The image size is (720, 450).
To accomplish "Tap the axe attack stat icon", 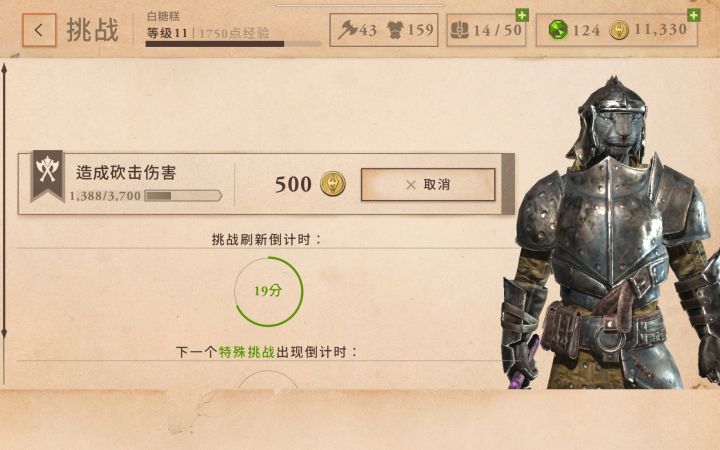I will pos(348,30).
